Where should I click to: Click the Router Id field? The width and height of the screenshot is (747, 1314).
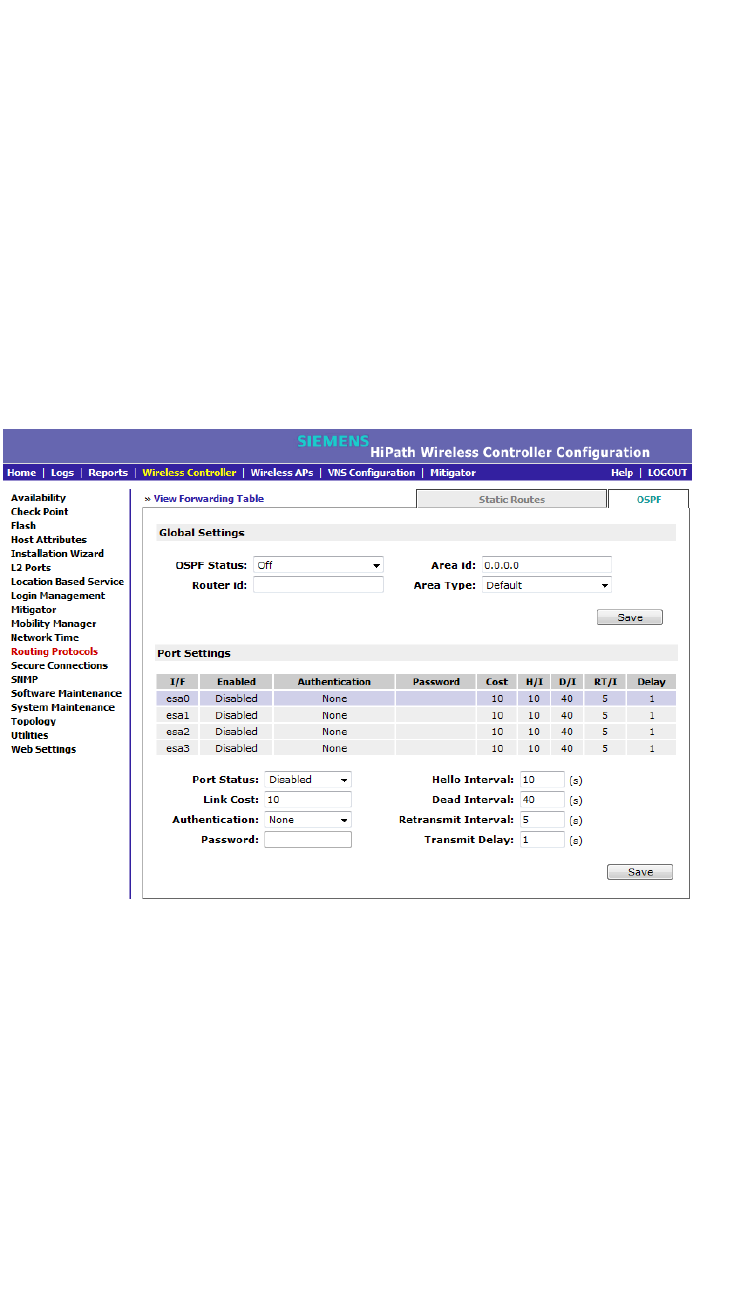318,585
